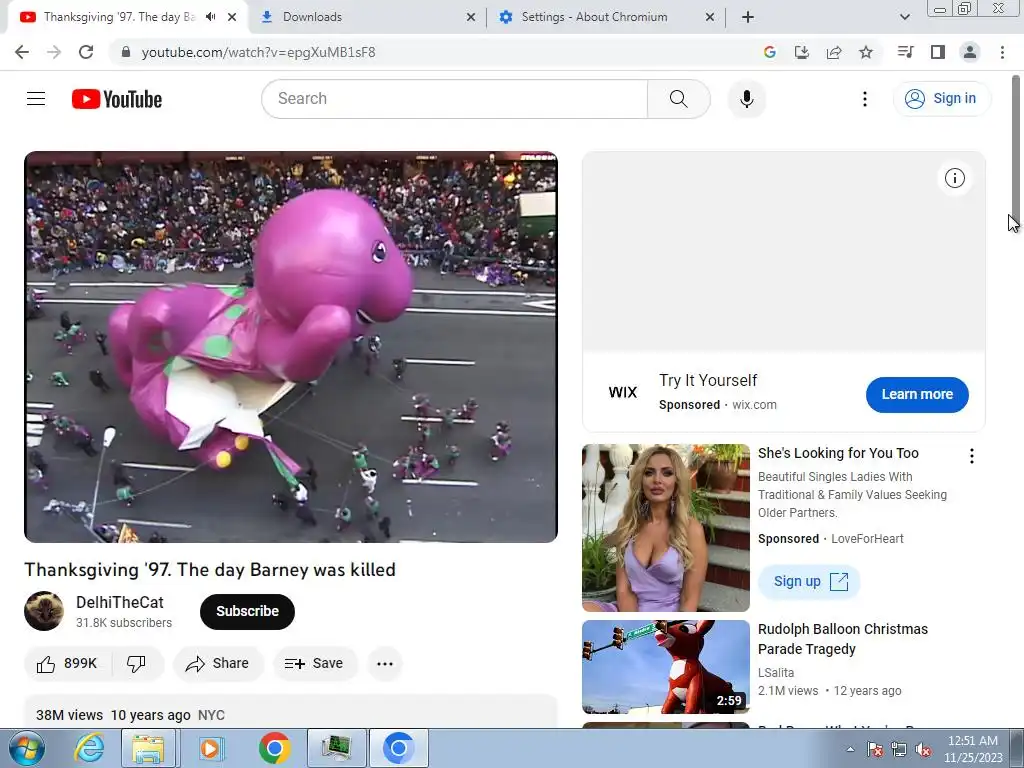Show ad info icon on Wix ad
Screen dimensions: 1024x768
954,178
